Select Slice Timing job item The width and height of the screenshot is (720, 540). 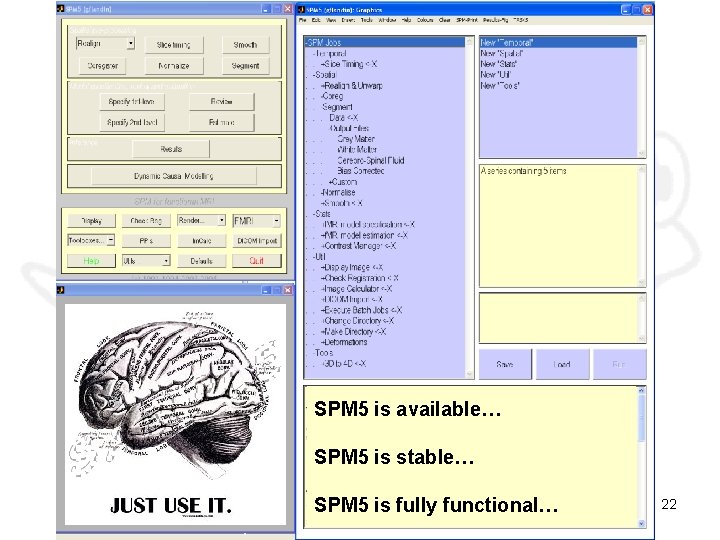click(x=350, y=64)
